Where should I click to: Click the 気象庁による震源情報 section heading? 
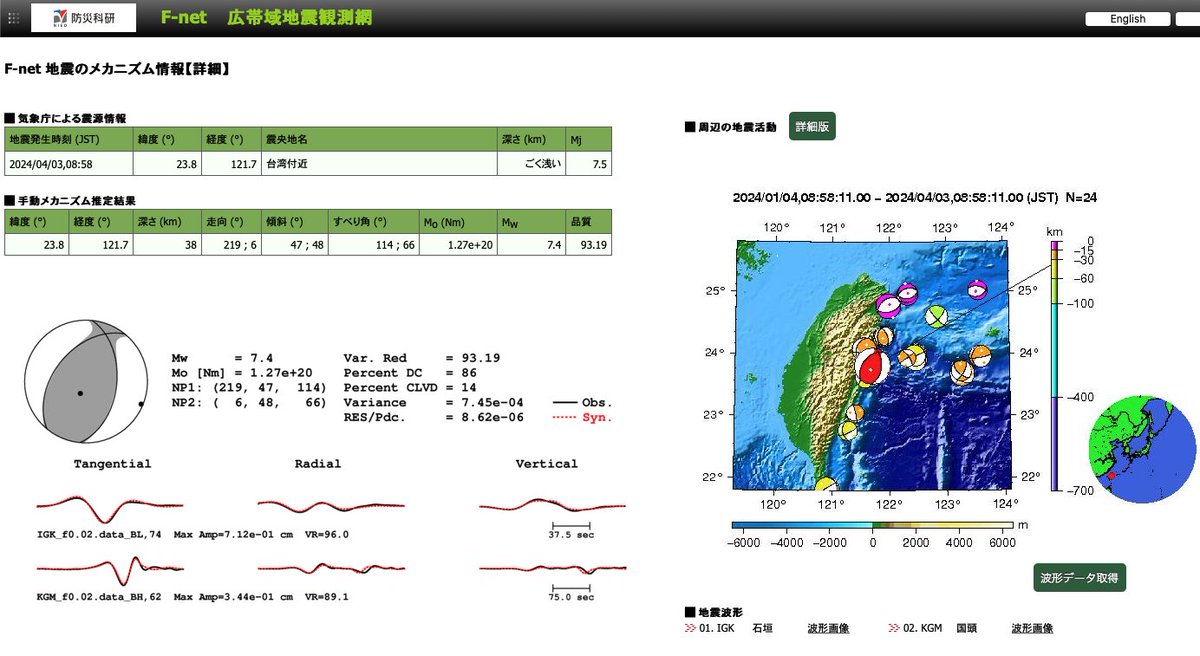(65, 118)
